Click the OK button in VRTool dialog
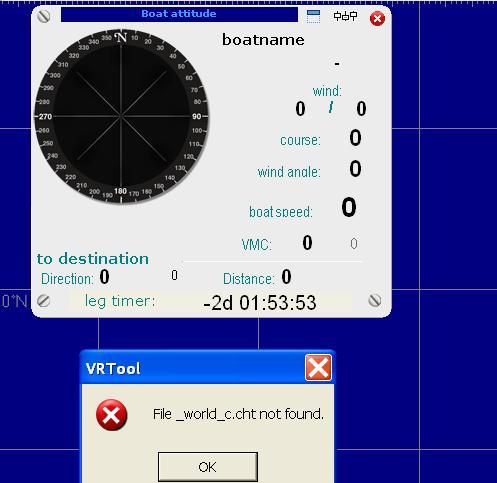The image size is (497, 483). click(208, 467)
